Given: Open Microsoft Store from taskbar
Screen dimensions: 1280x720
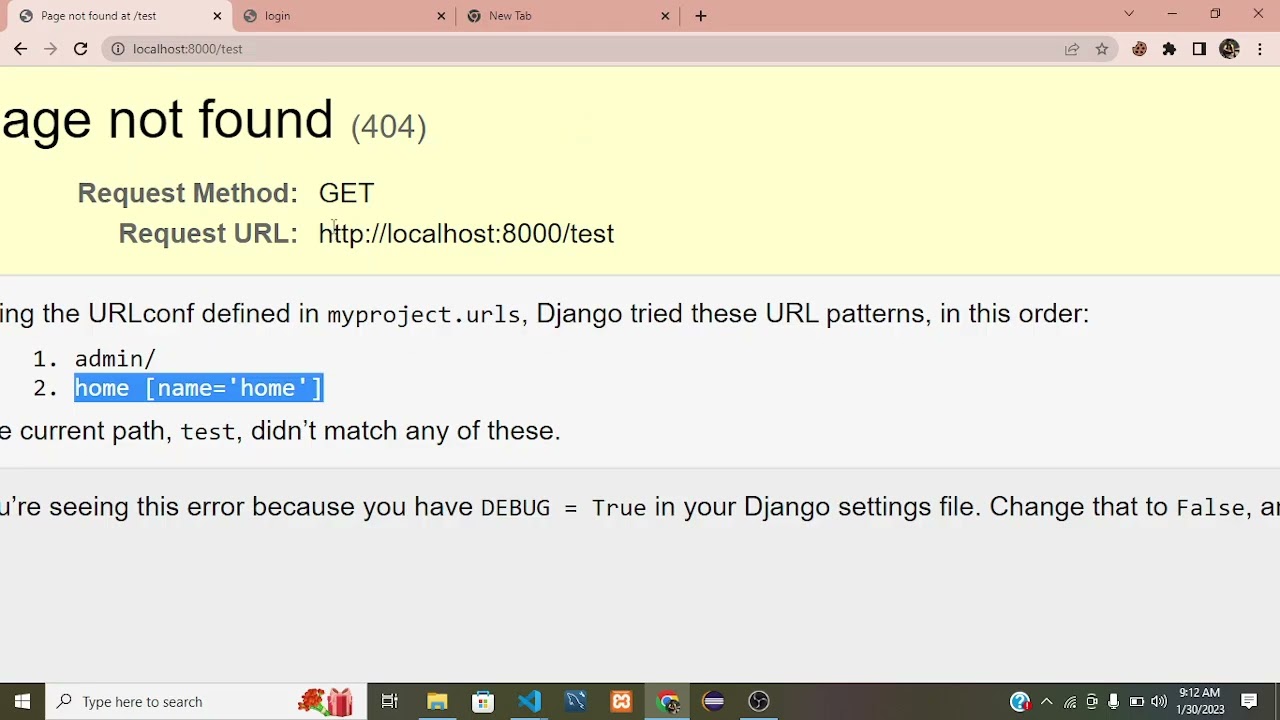Looking at the screenshot, I should tap(483, 701).
